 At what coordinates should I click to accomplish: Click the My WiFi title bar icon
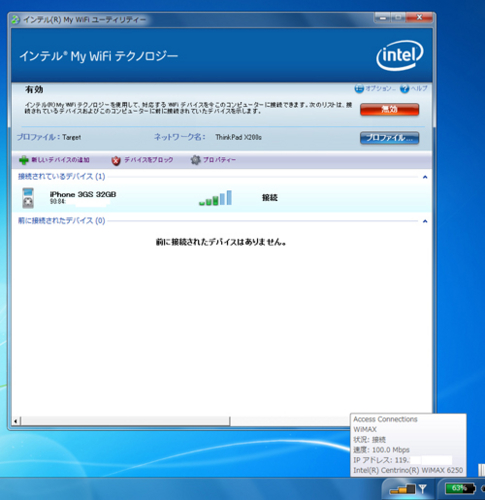(15, 20)
